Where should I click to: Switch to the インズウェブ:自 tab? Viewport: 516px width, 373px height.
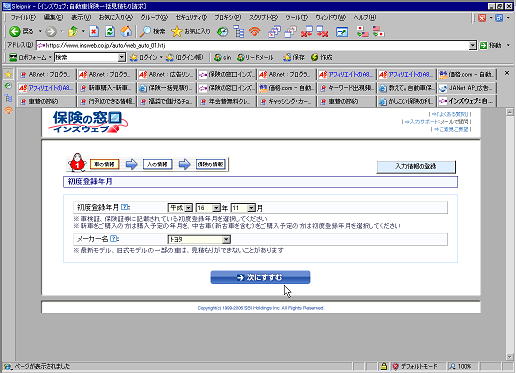pos(467,101)
